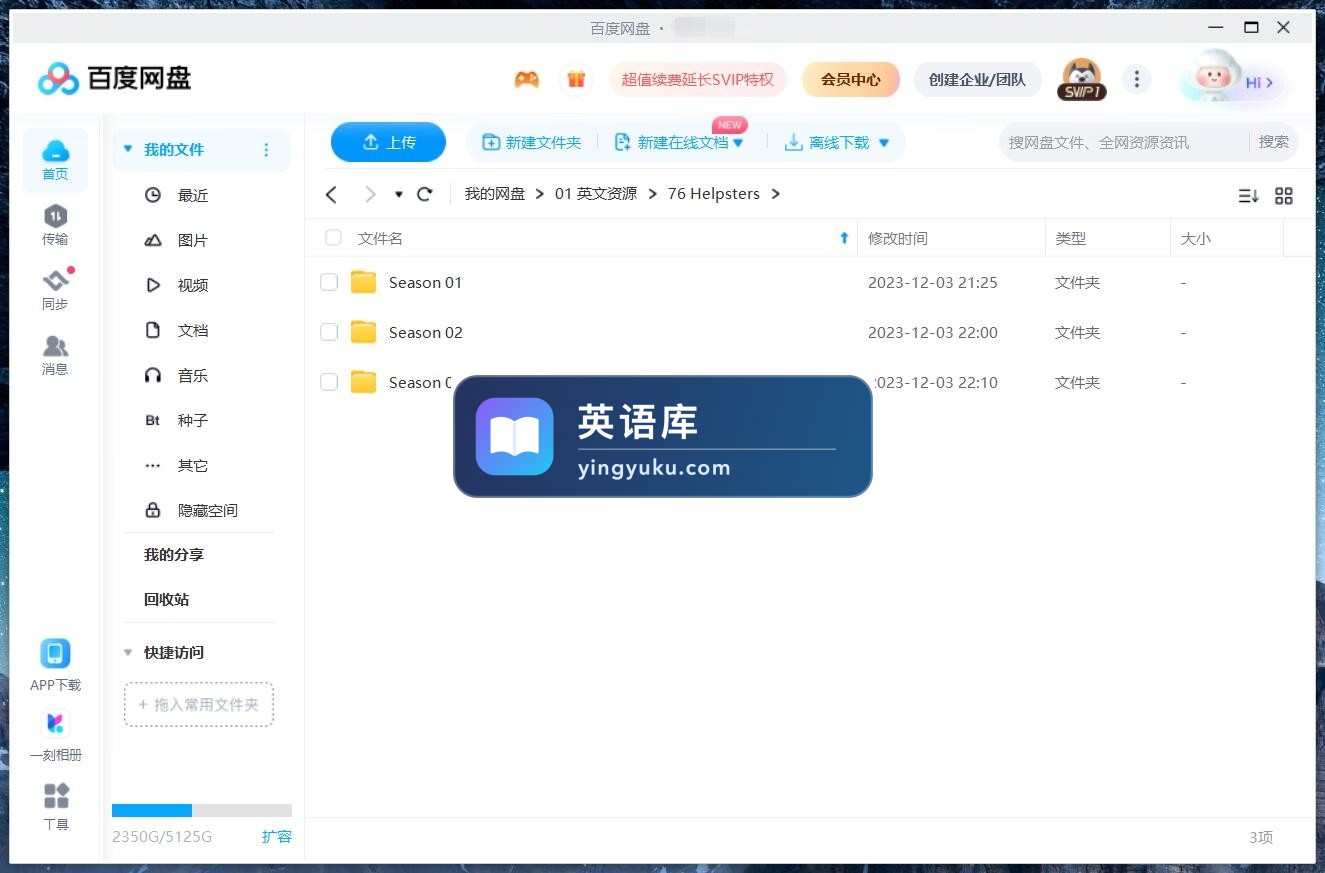Open 回收站 recycle bin
This screenshot has height=873, width=1325.
tap(166, 599)
